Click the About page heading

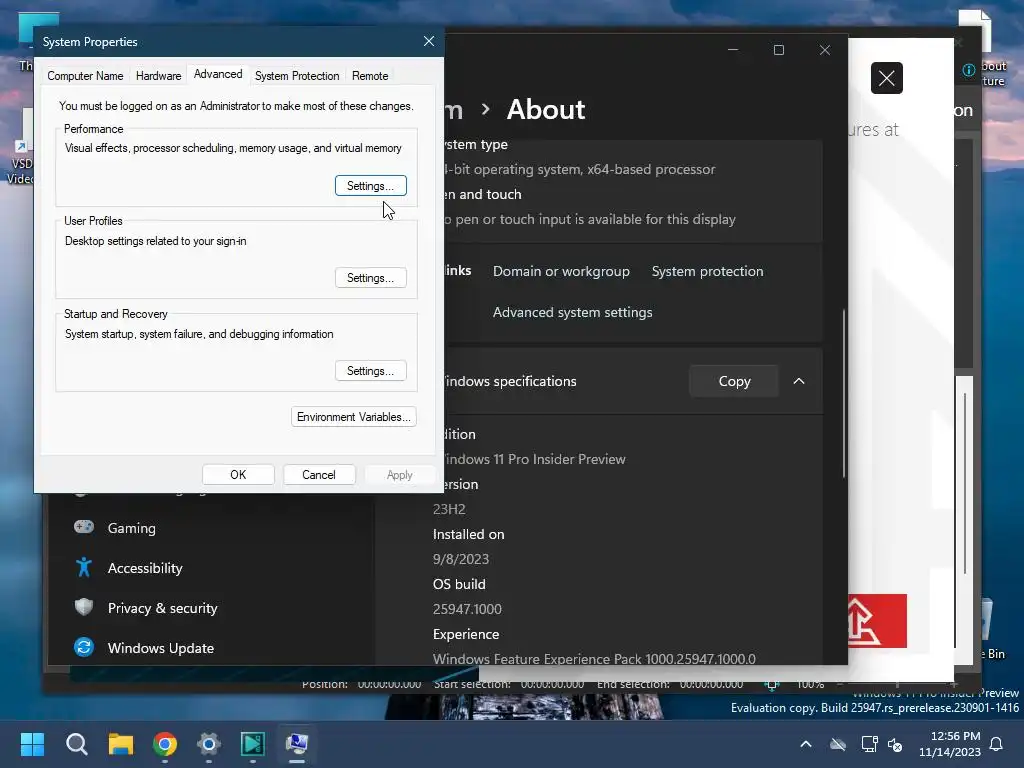[x=546, y=109]
